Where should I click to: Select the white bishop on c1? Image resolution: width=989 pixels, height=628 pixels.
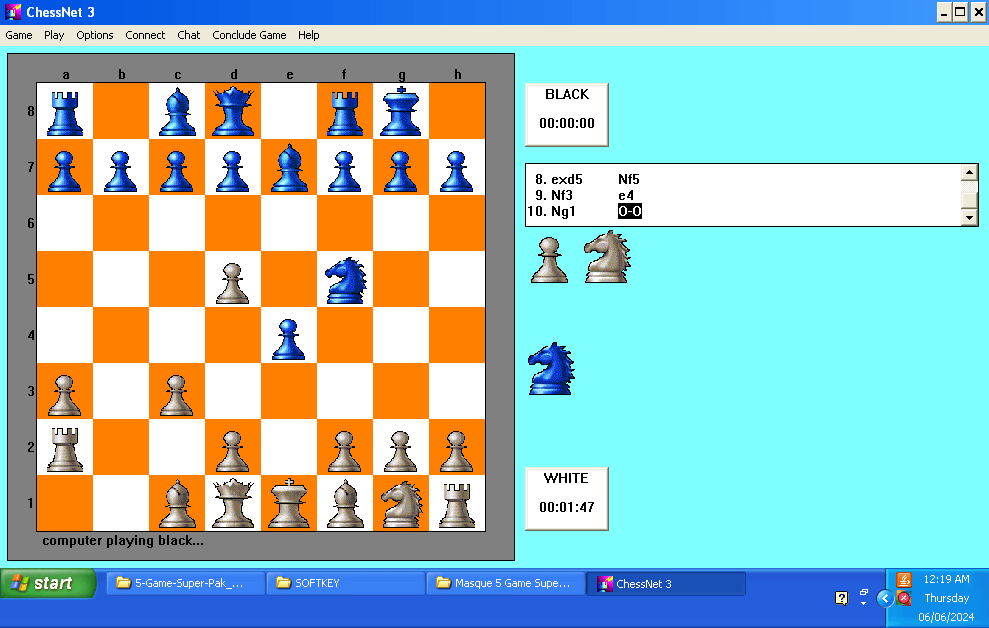pos(177,503)
